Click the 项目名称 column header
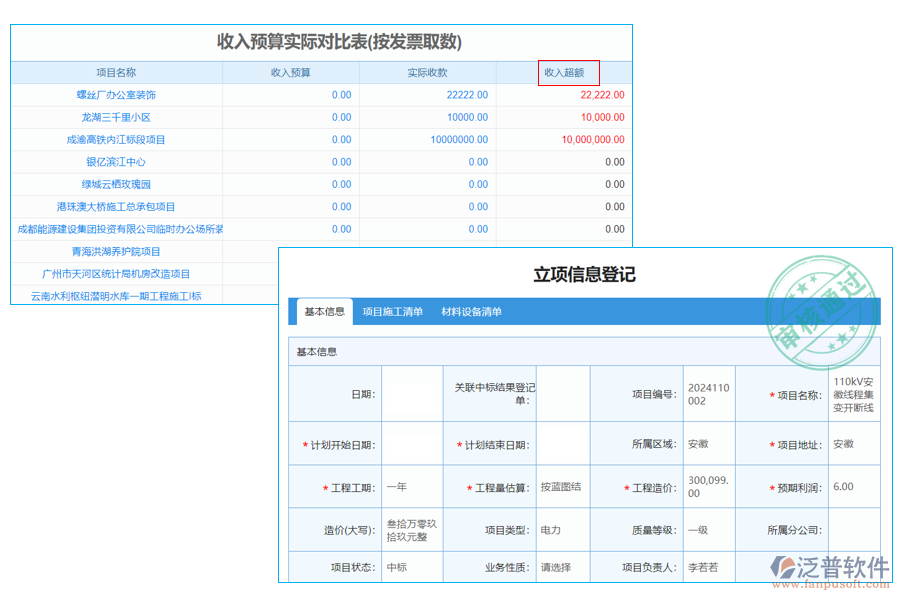This screenshot has width=900, height=600. (x=118, y=72)
